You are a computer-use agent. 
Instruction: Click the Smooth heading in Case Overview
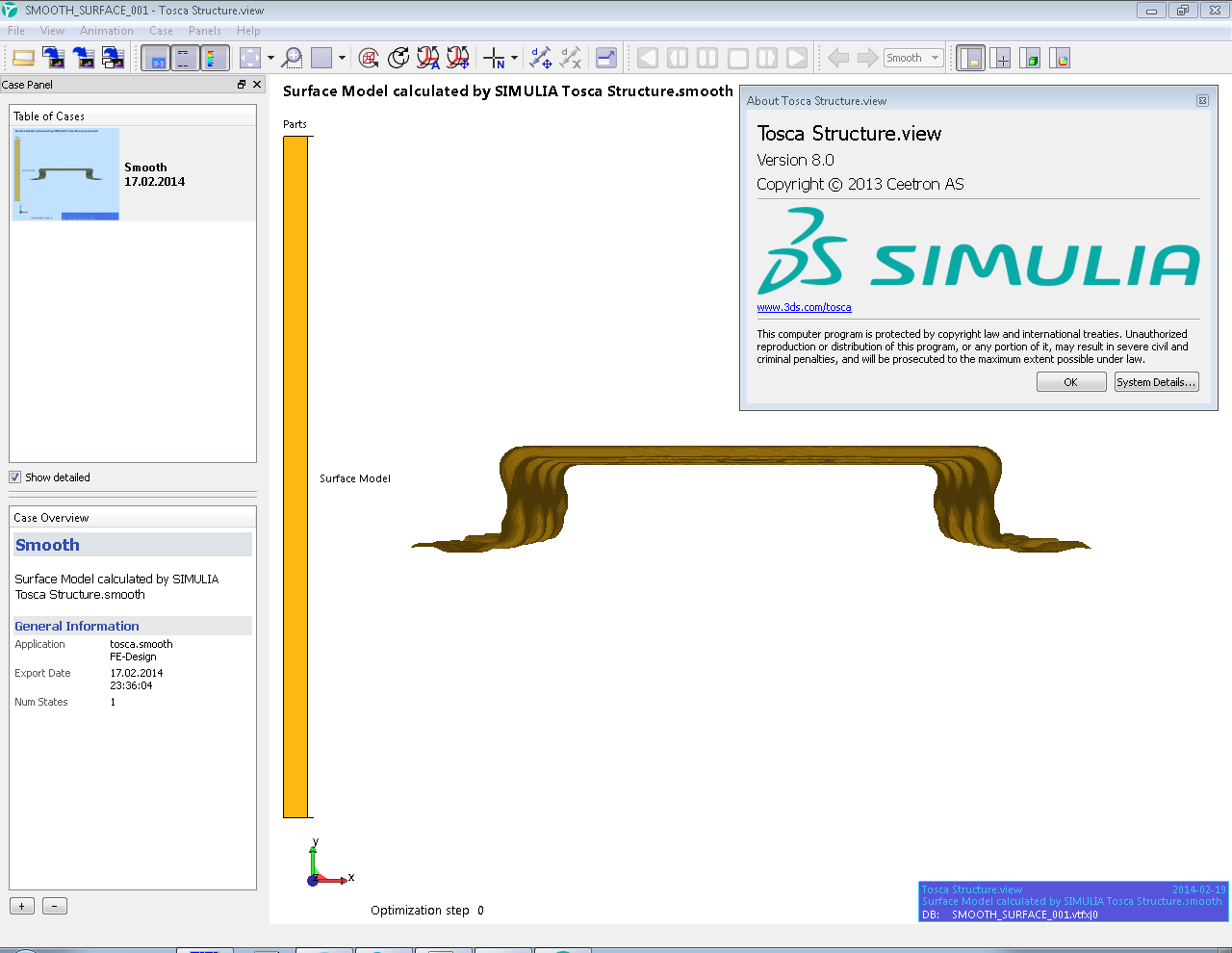click(x=47, y=545)
